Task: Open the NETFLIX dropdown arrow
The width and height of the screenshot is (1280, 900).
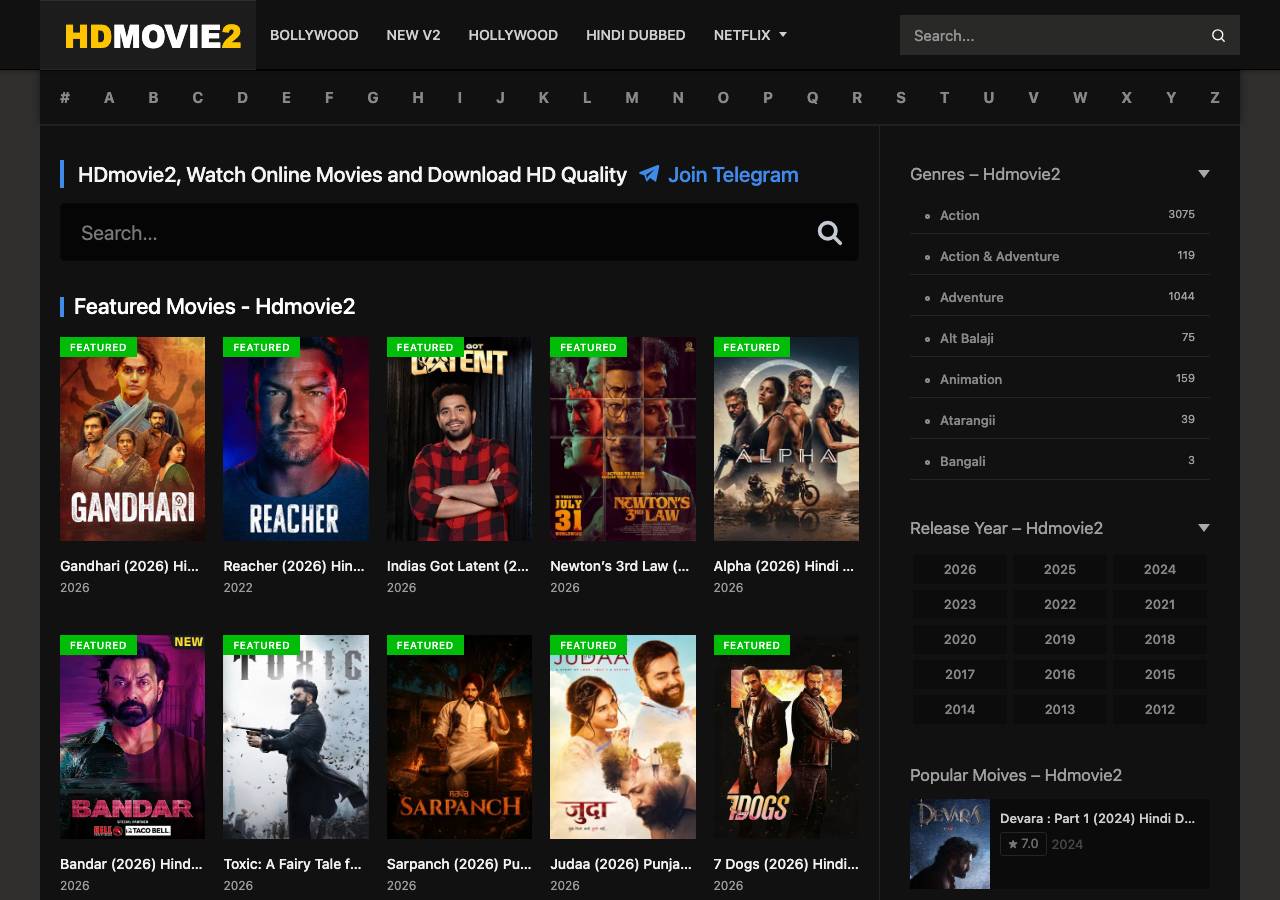Action: [783, 34]
